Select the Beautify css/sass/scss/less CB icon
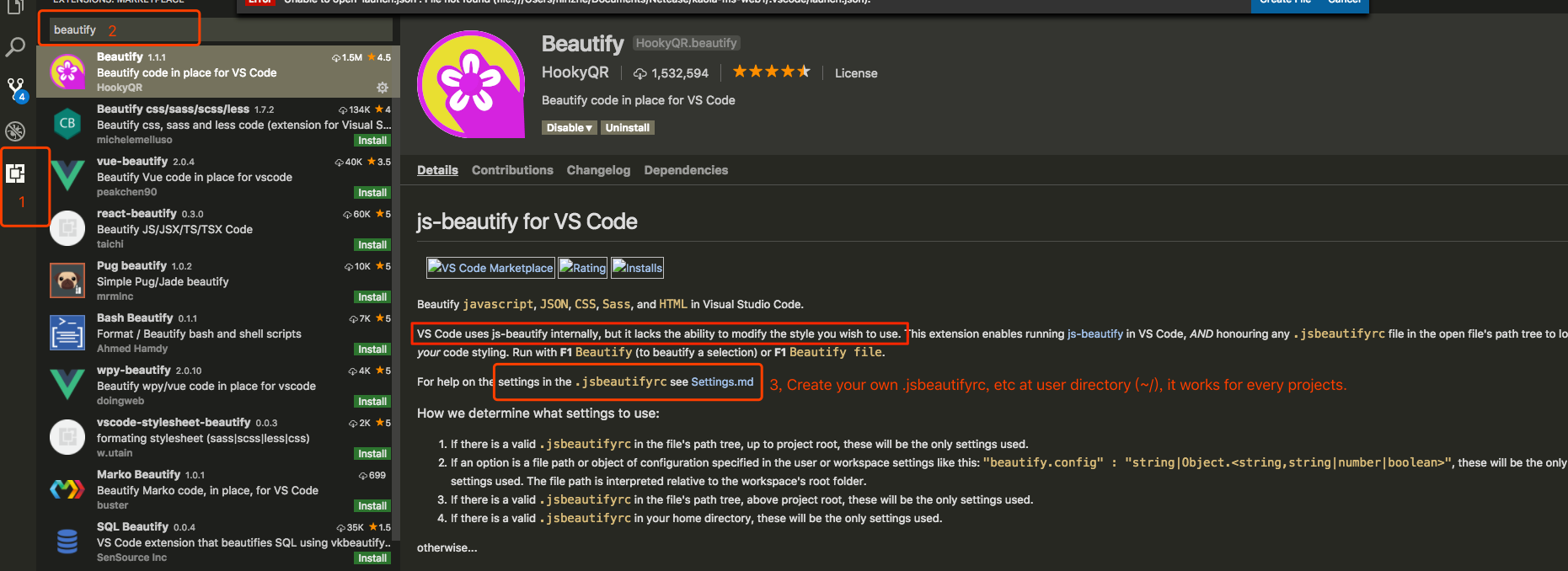1568x571 pixels. coord(67,124)
